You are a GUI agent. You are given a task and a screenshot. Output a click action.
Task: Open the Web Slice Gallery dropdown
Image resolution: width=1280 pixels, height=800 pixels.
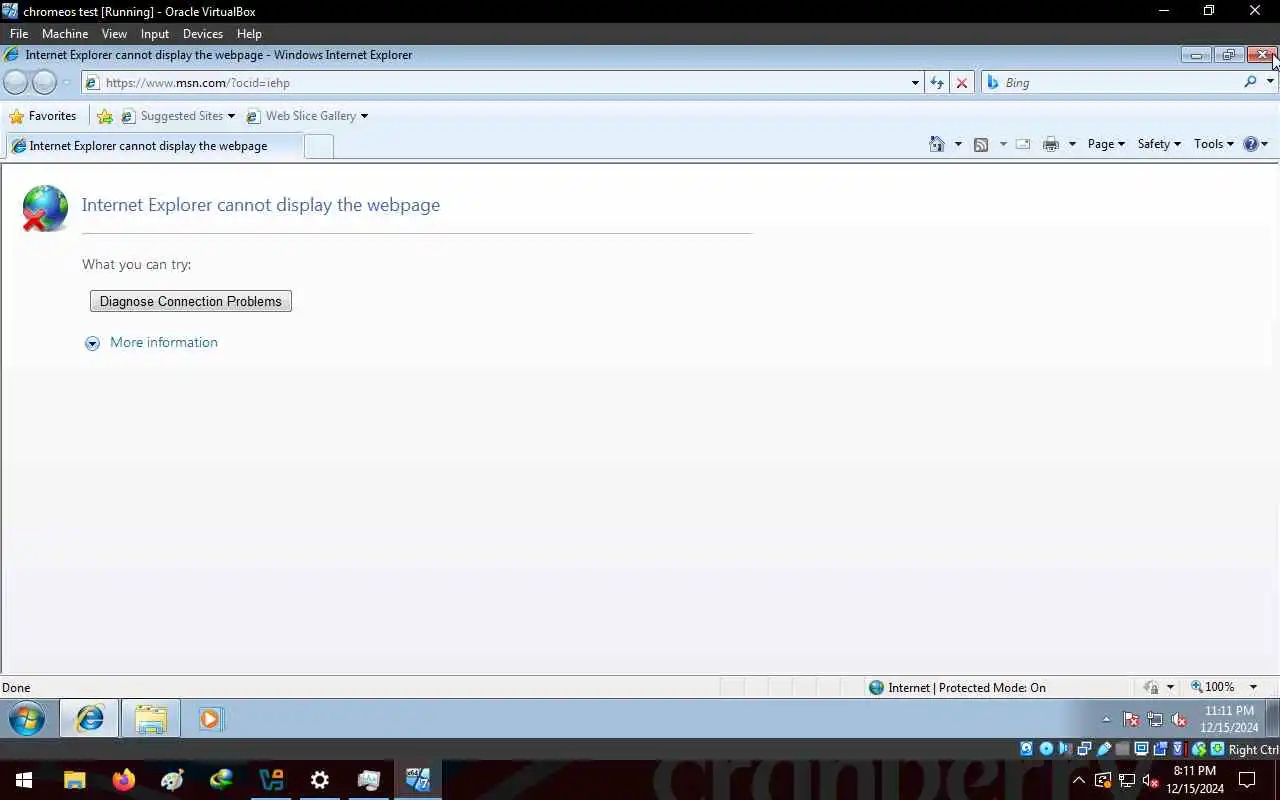307,116
